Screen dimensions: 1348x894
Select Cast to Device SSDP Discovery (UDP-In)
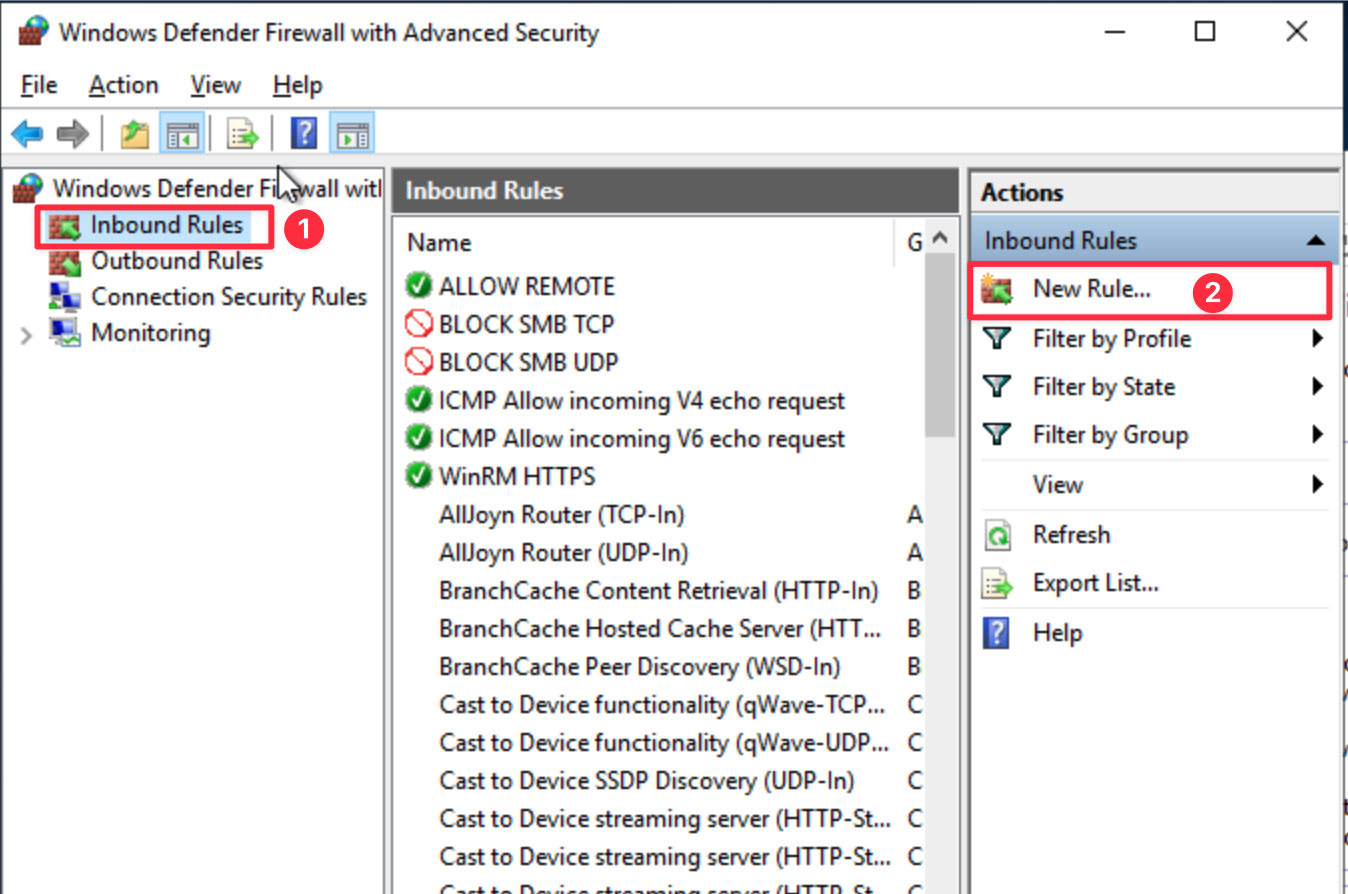[x=646, y=781]
